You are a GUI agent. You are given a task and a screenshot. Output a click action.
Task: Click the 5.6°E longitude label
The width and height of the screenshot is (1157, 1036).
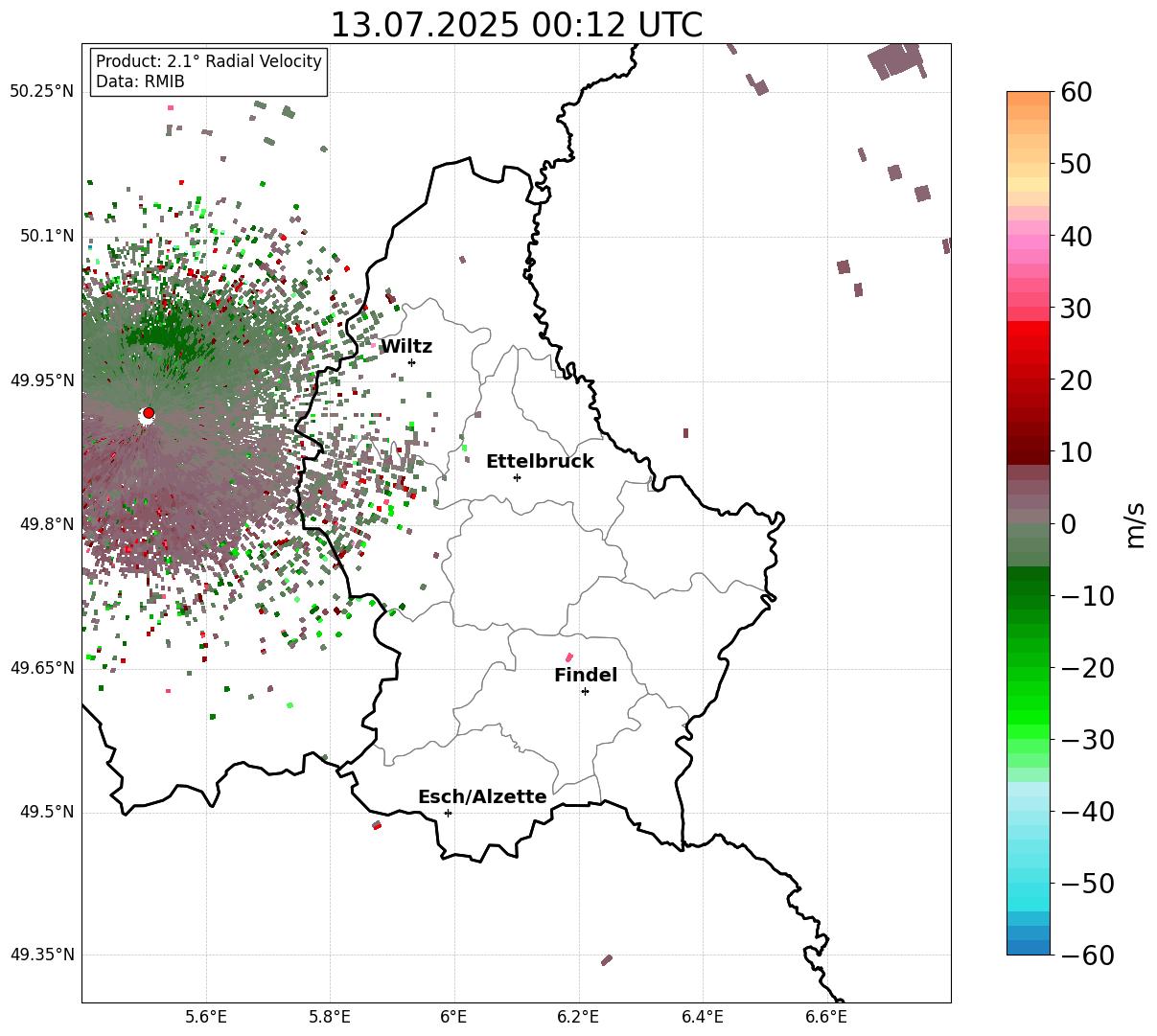pos(206,1017)
